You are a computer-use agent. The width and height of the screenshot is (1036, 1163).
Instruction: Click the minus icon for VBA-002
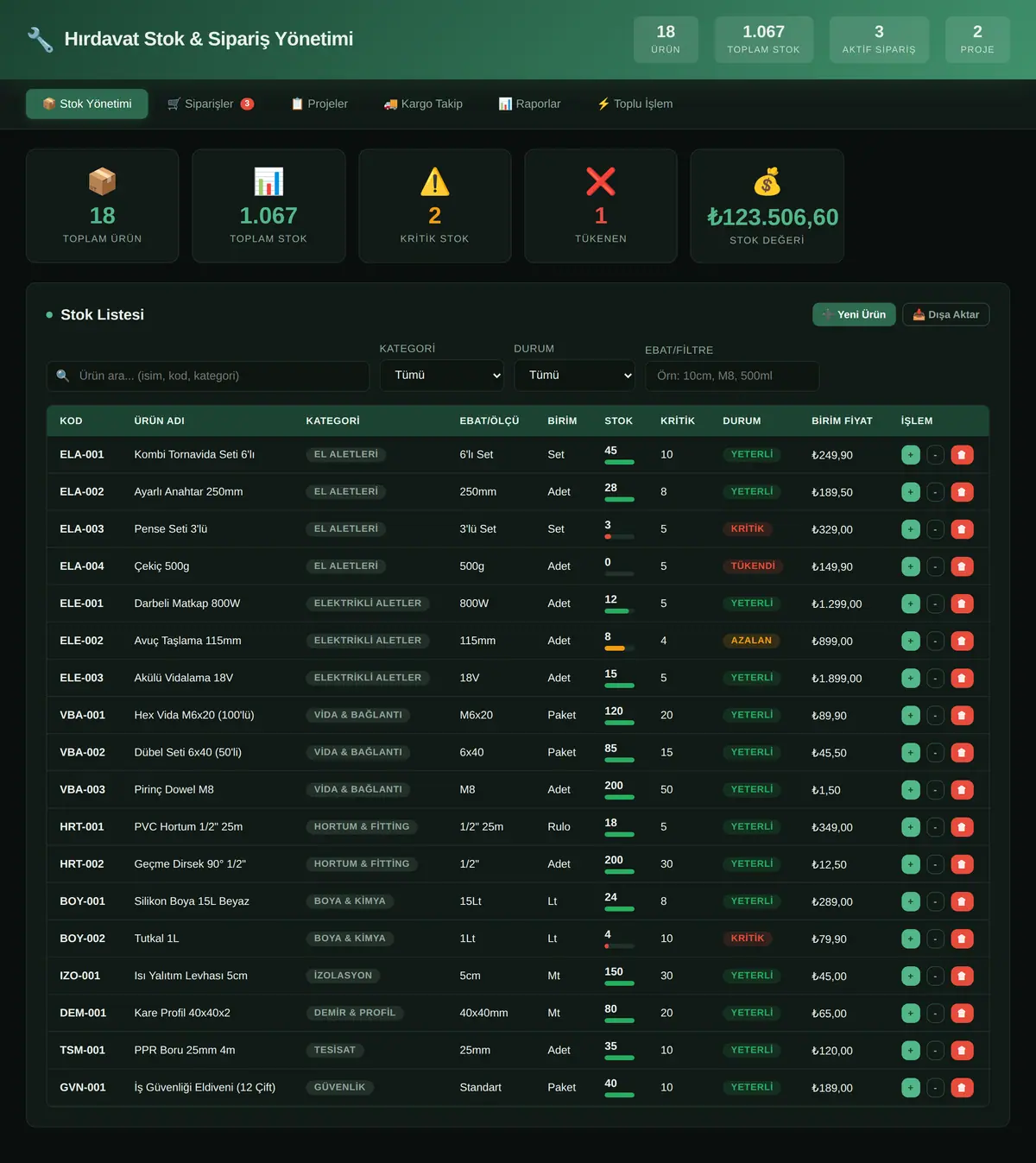click(x=935, y=753)
